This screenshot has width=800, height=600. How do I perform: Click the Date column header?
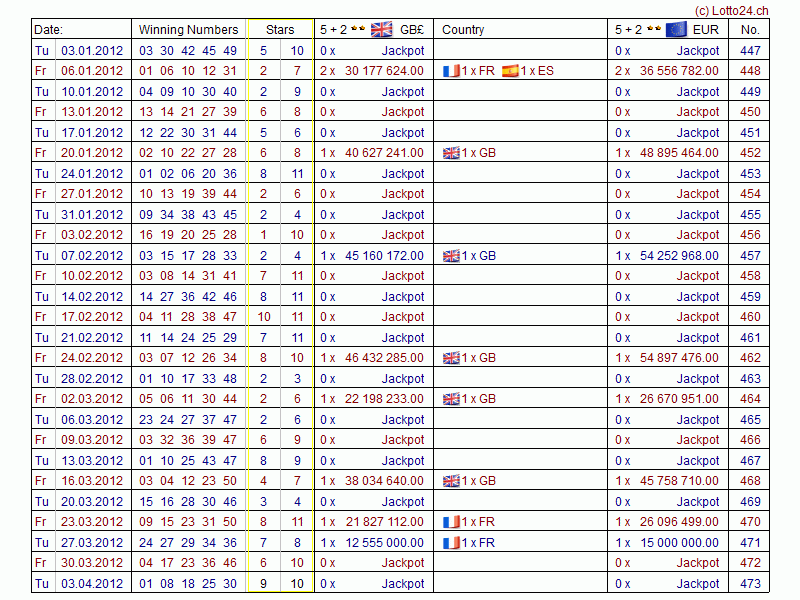[x=49, y=30]
